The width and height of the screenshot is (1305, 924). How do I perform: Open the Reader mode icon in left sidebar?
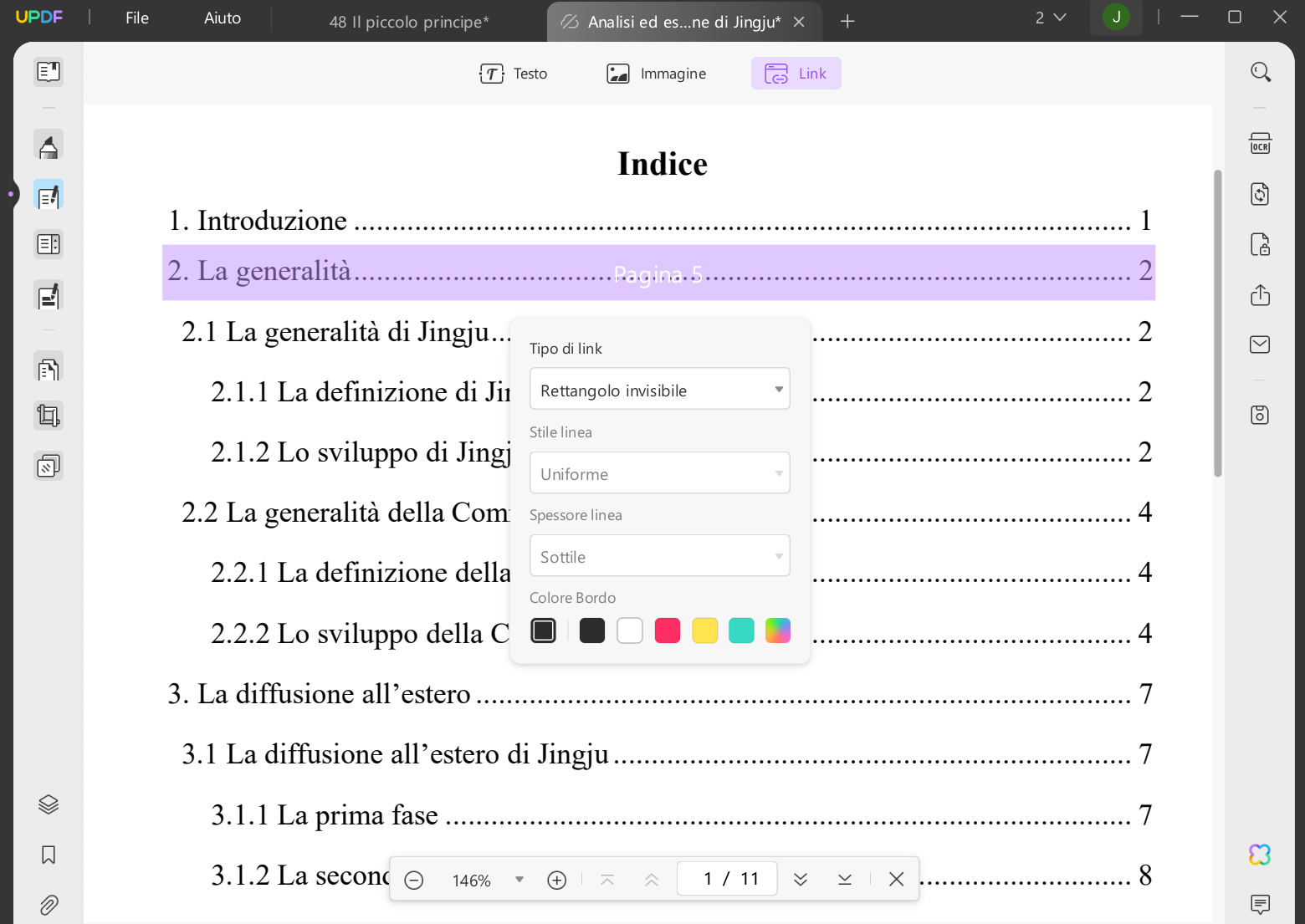pyautogui.click(x=49, y=72)
